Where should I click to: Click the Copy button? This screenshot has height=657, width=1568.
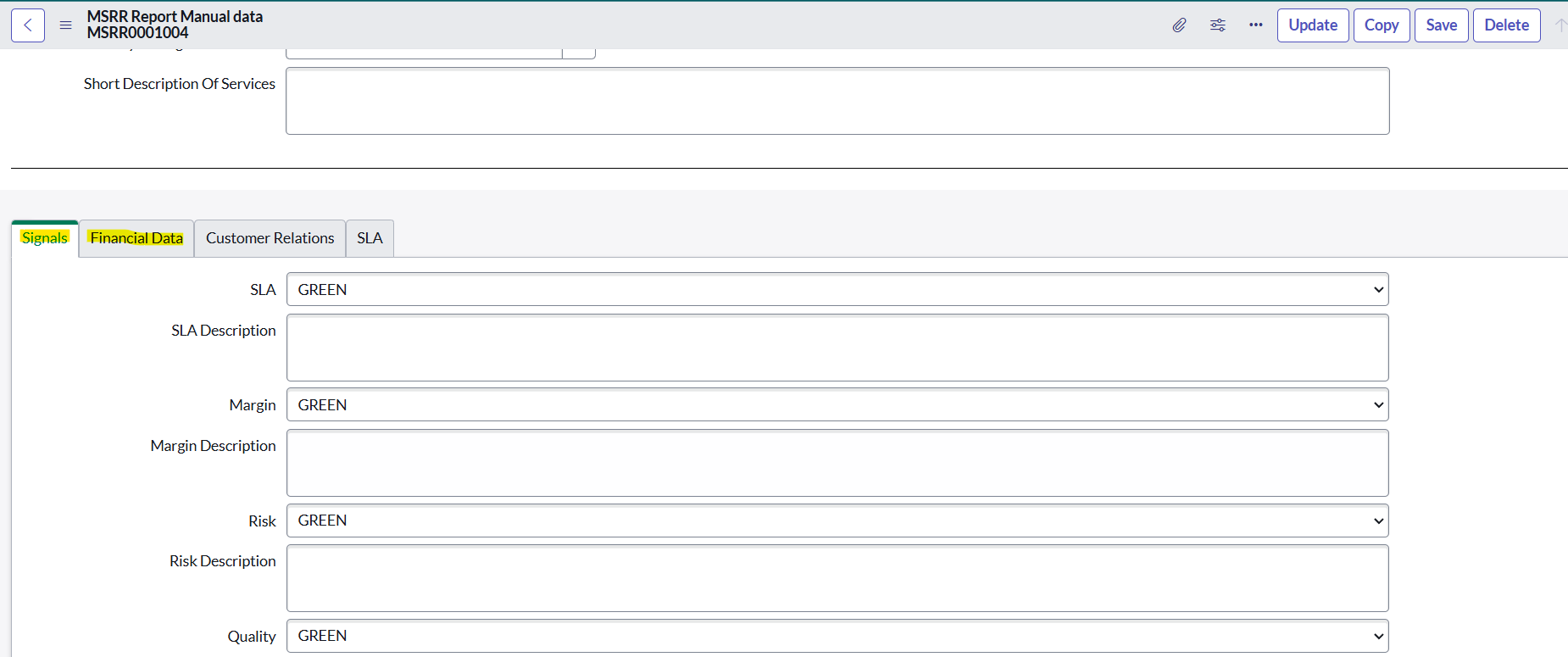click(1382, 25)
